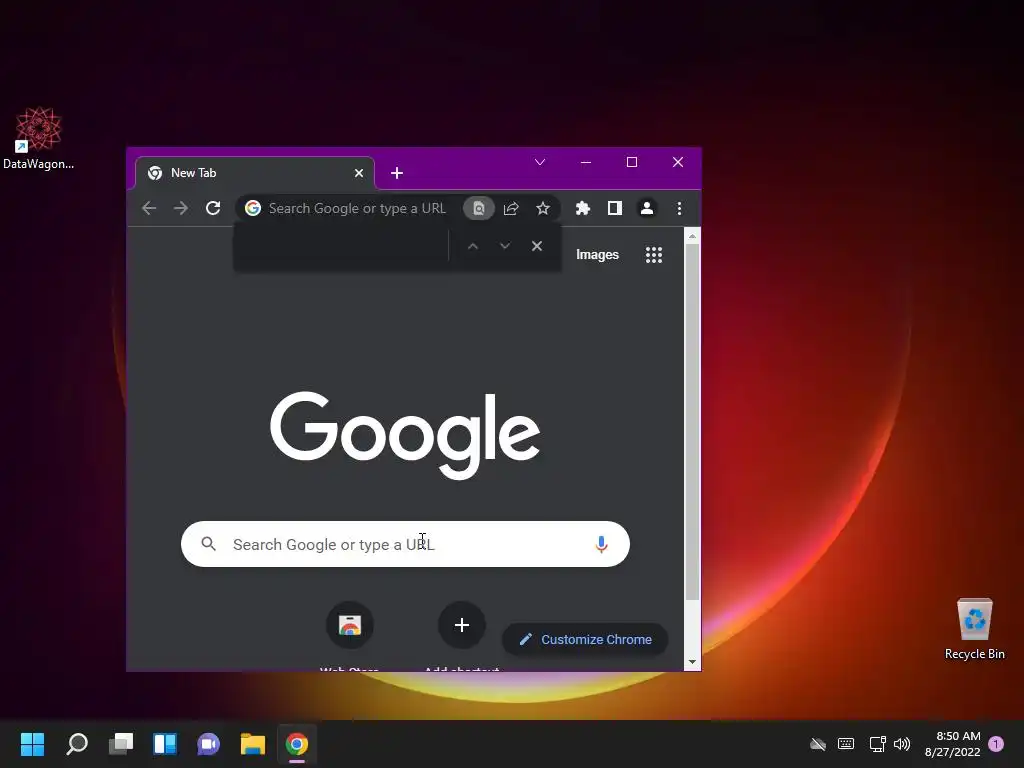
Task: Focus the Chrome address bar
Action: (x=357, y=208)
